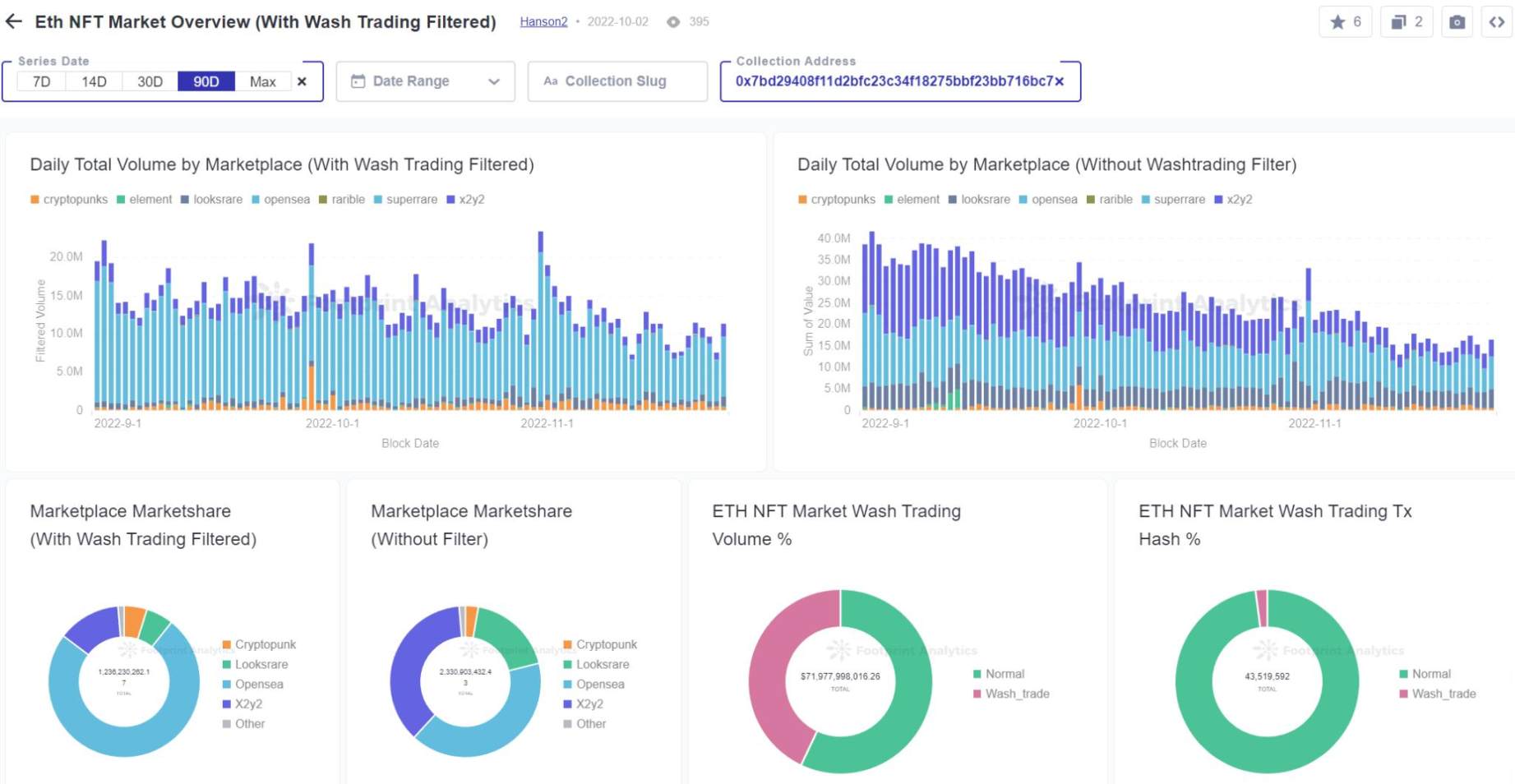Switch series date to Max

(x=262, y=81)
